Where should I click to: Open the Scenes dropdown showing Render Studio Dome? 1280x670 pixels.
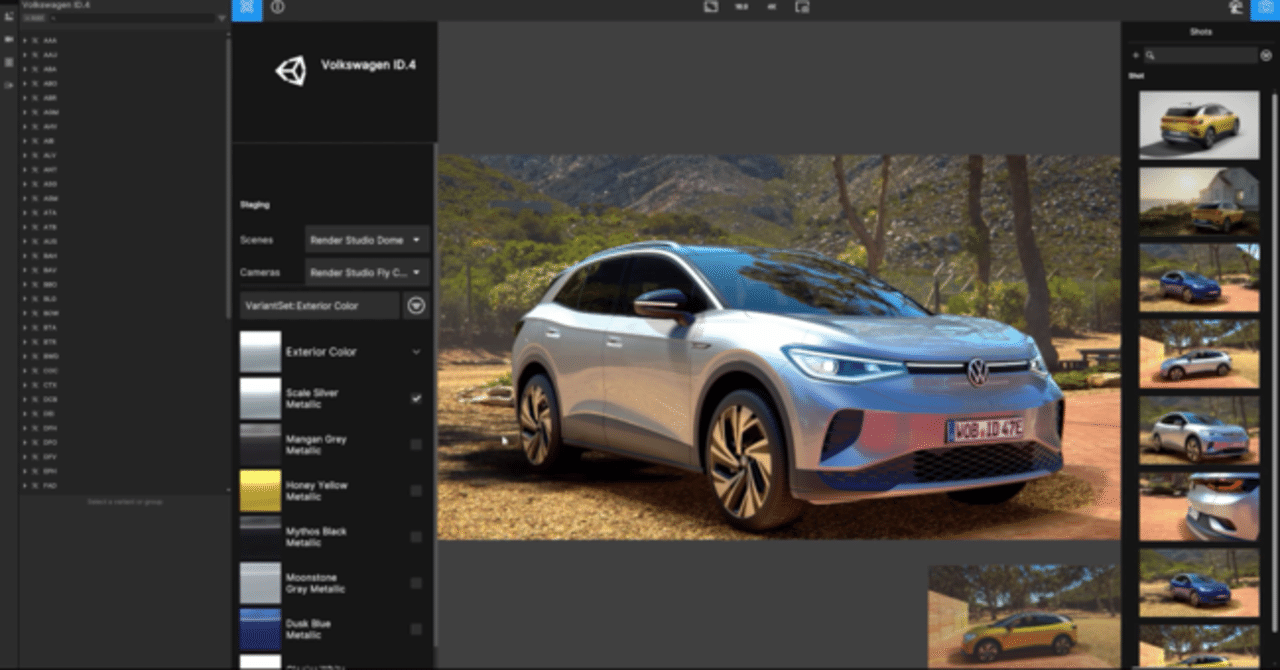(x=365, y=240)
